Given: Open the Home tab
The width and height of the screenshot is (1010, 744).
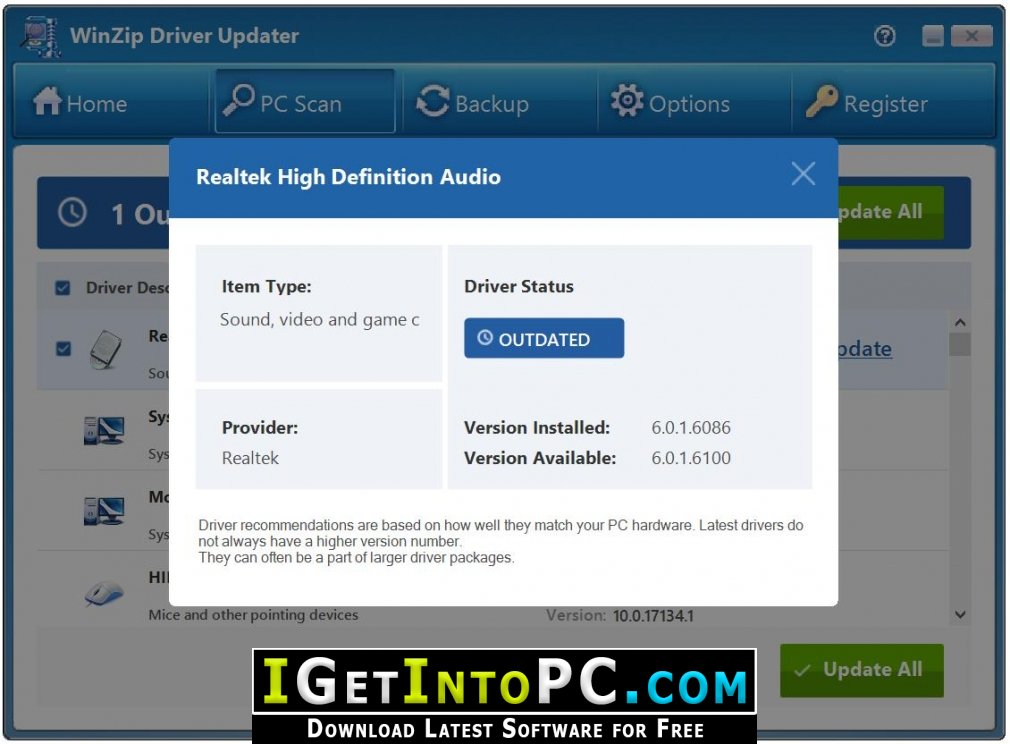Looking at the screenshot, I should pos(111,101).
